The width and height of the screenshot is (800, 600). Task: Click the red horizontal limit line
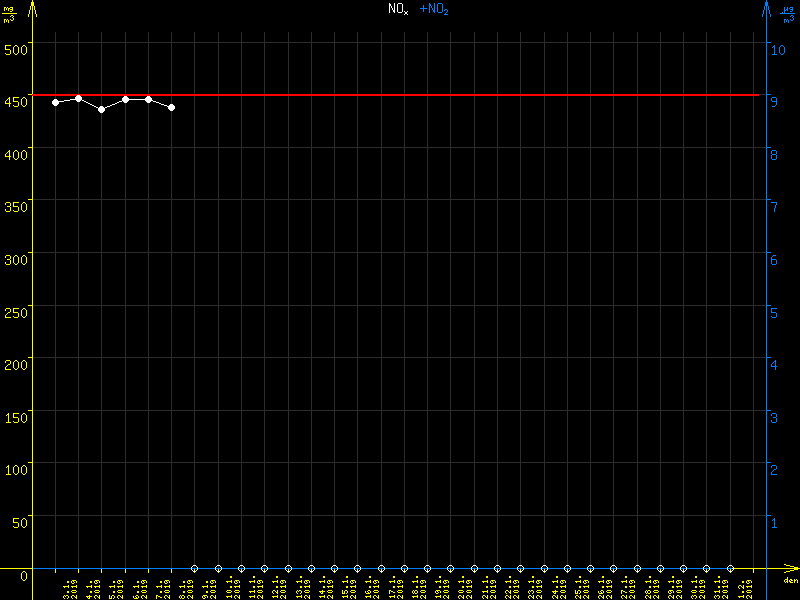400,95
